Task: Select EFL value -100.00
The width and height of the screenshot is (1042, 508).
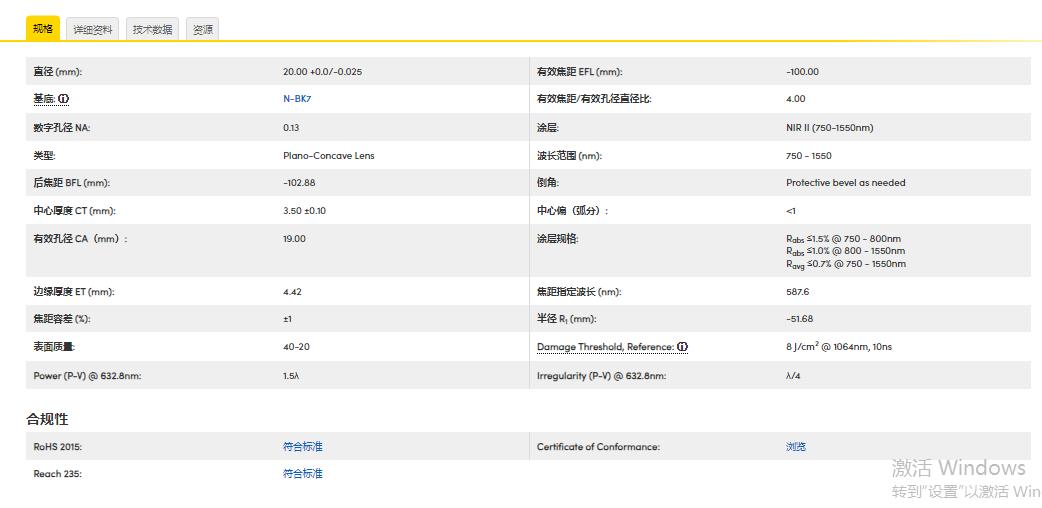Action: 802,72
